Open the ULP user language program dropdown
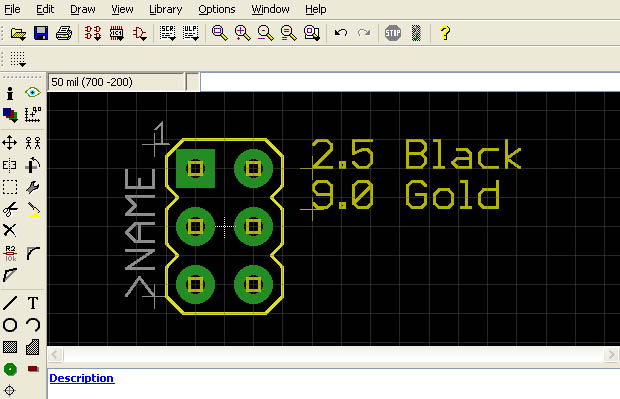620x399 pixels. point(191,33)
